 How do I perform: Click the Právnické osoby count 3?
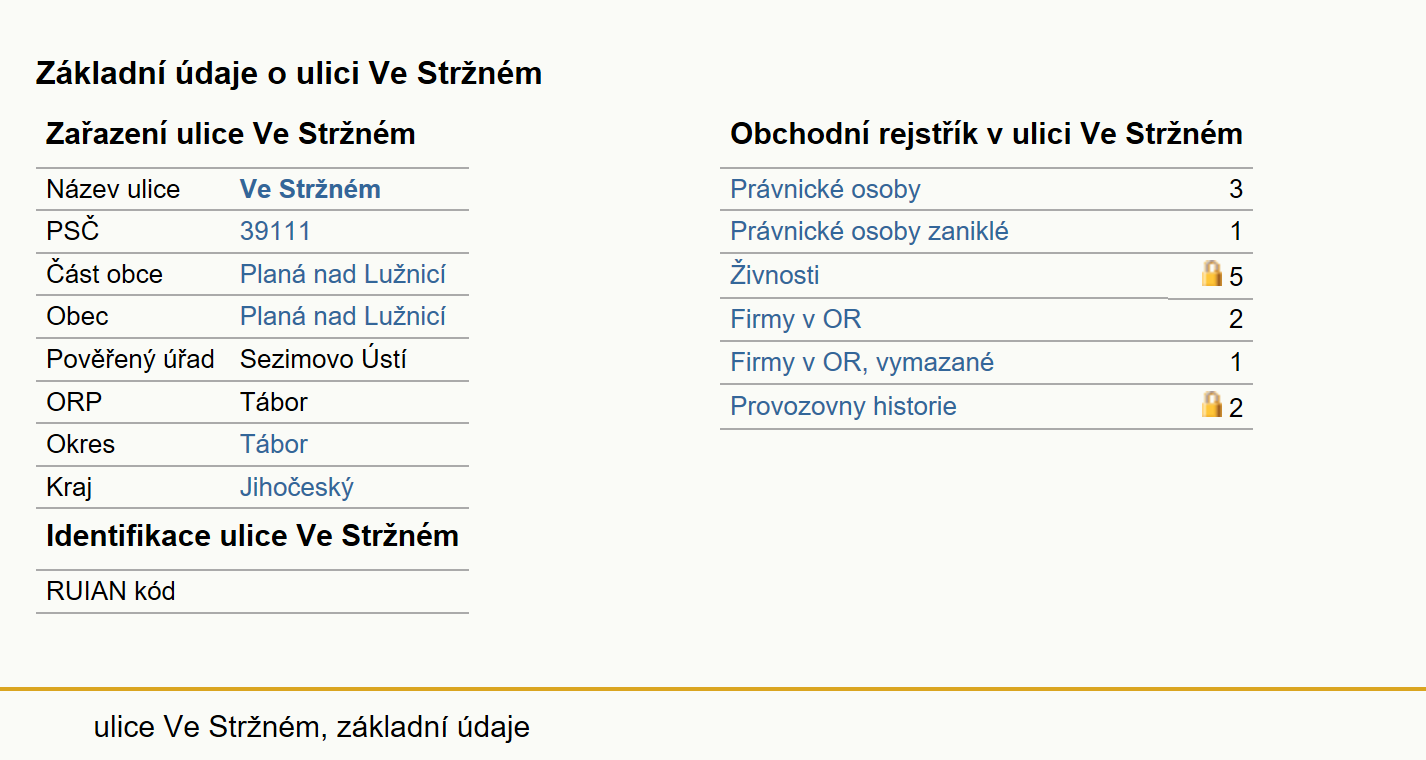(x=1236, y=189)
